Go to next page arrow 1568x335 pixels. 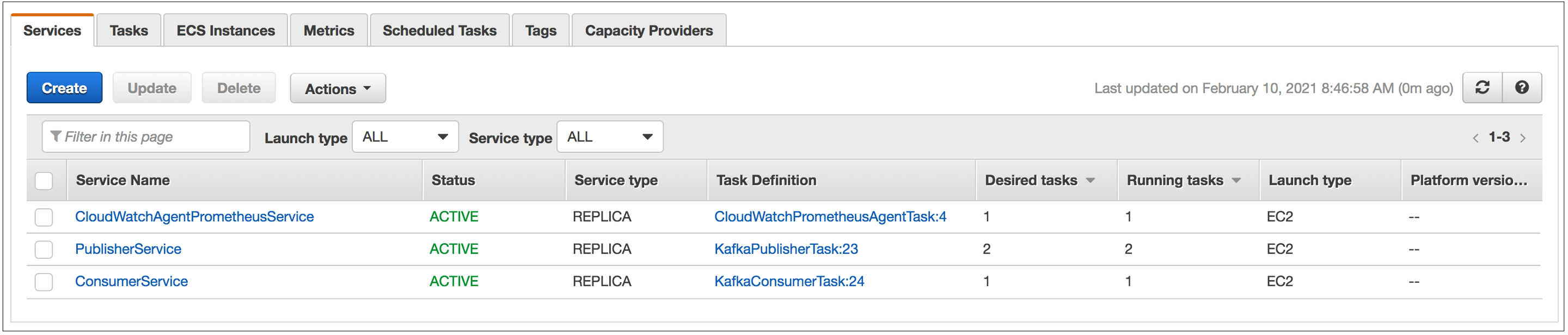tap(1523, 138)
